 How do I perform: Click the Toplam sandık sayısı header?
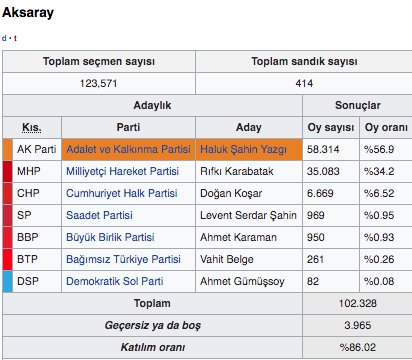304,61
